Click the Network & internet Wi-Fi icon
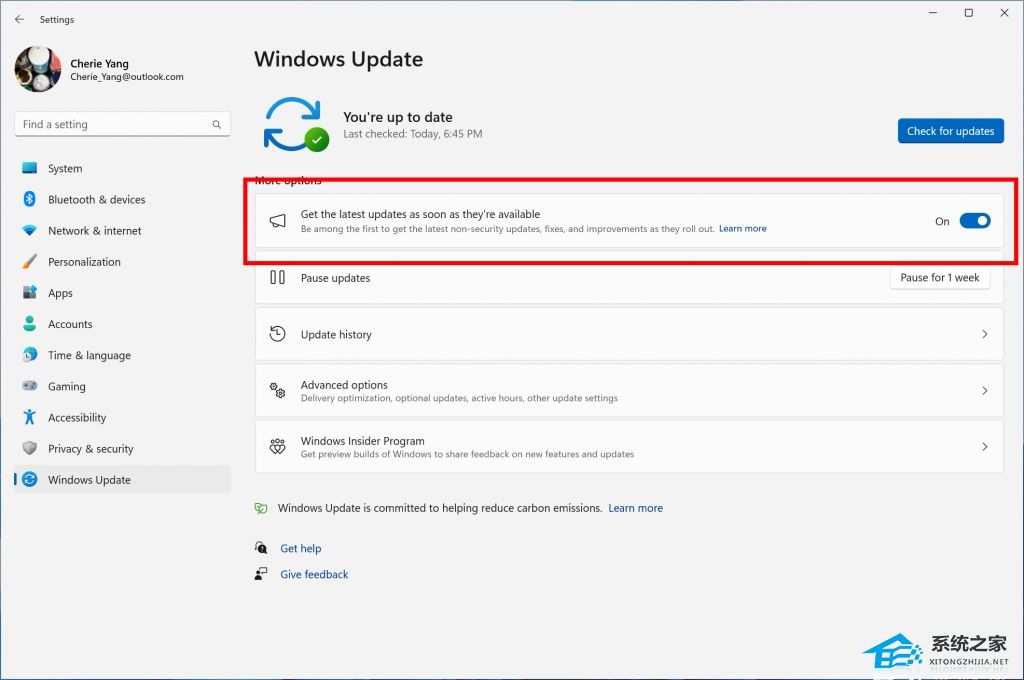Viewport: 1024px width, 680px height. tap(30, 231)
